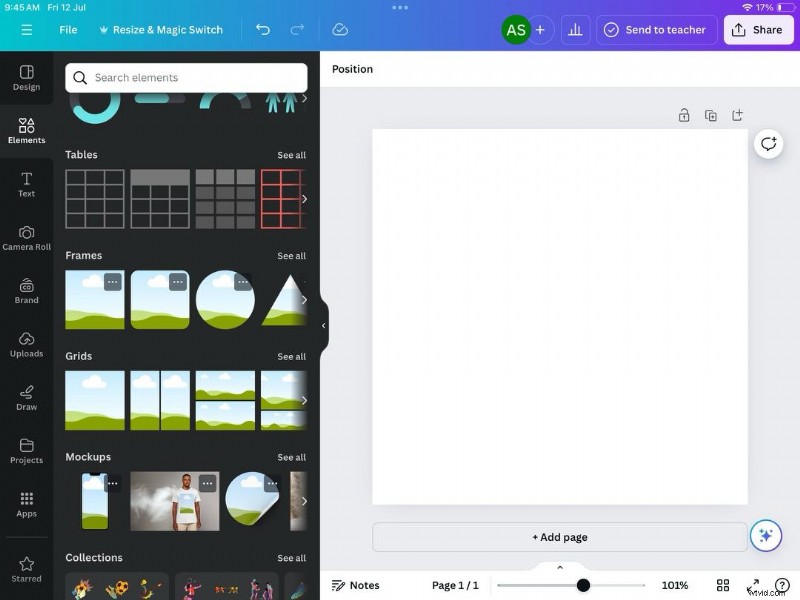Expand more Mockups with right arrow

305,501
